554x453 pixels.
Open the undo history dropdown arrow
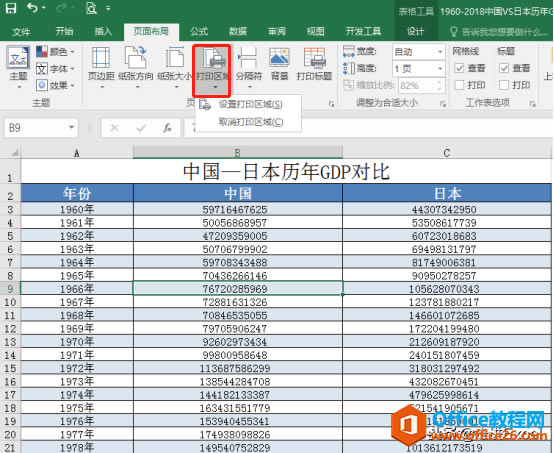(43, 8)
